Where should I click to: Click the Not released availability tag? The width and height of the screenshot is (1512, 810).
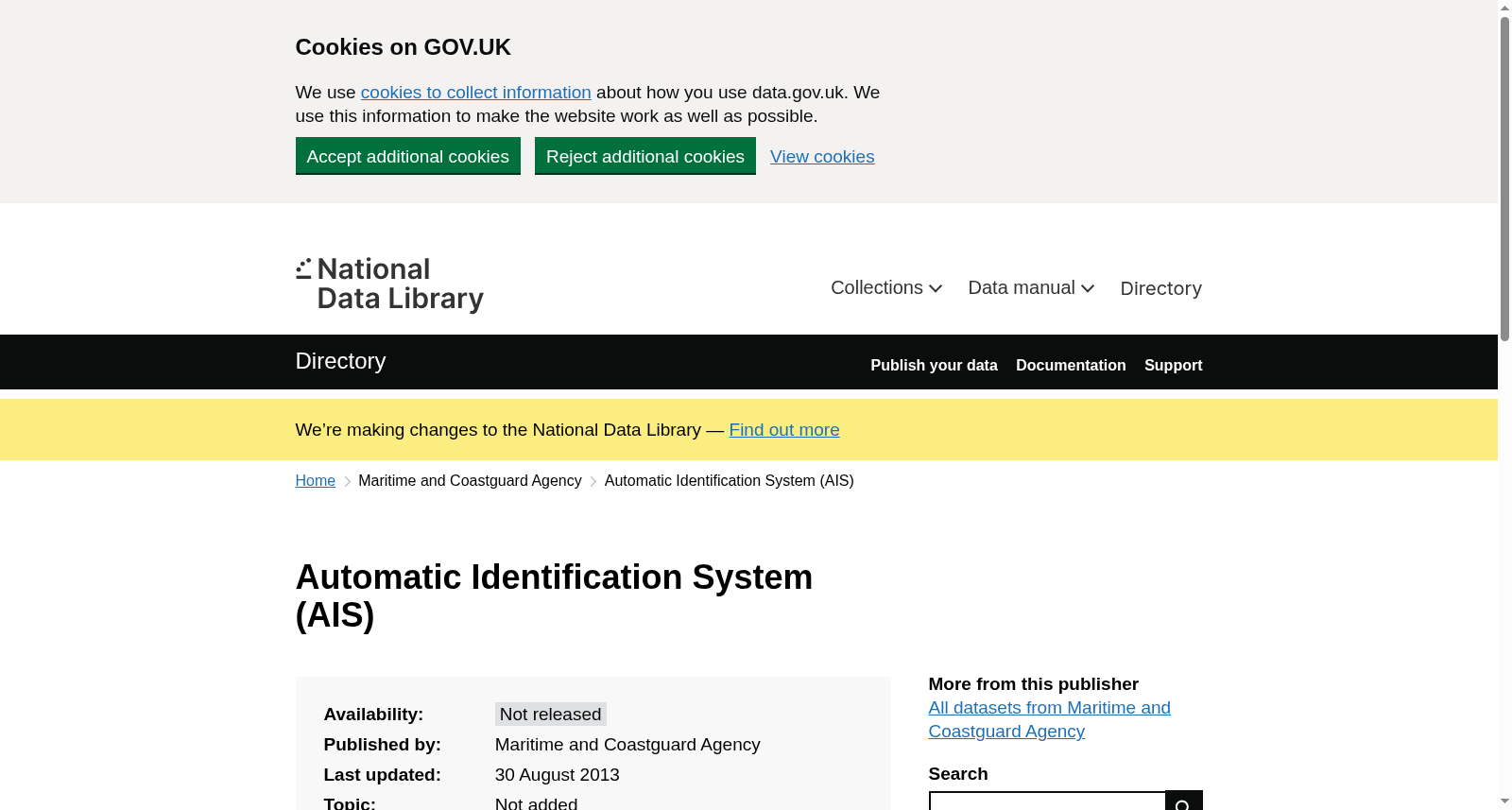tap(550, 715)
